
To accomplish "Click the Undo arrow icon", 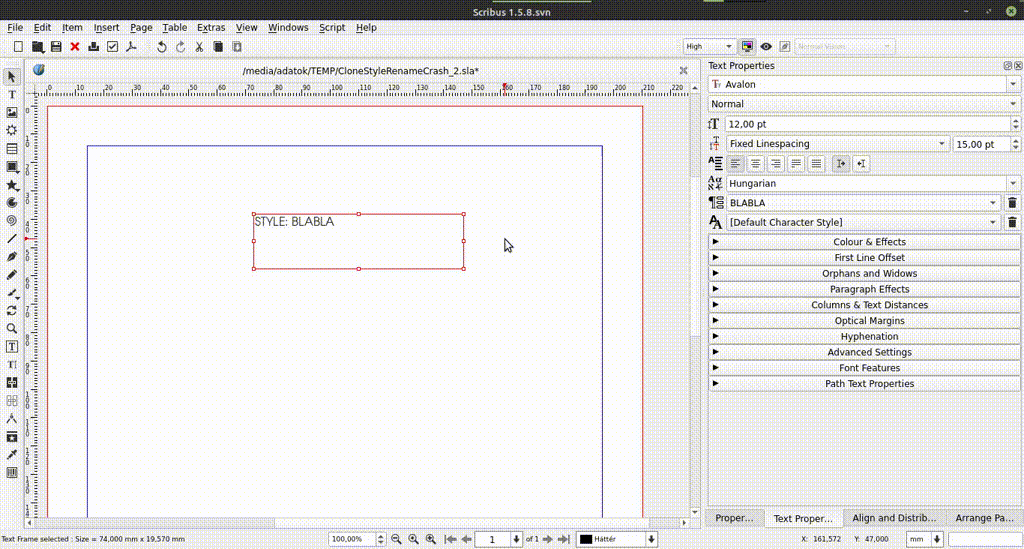I will [x=162, y=47].
